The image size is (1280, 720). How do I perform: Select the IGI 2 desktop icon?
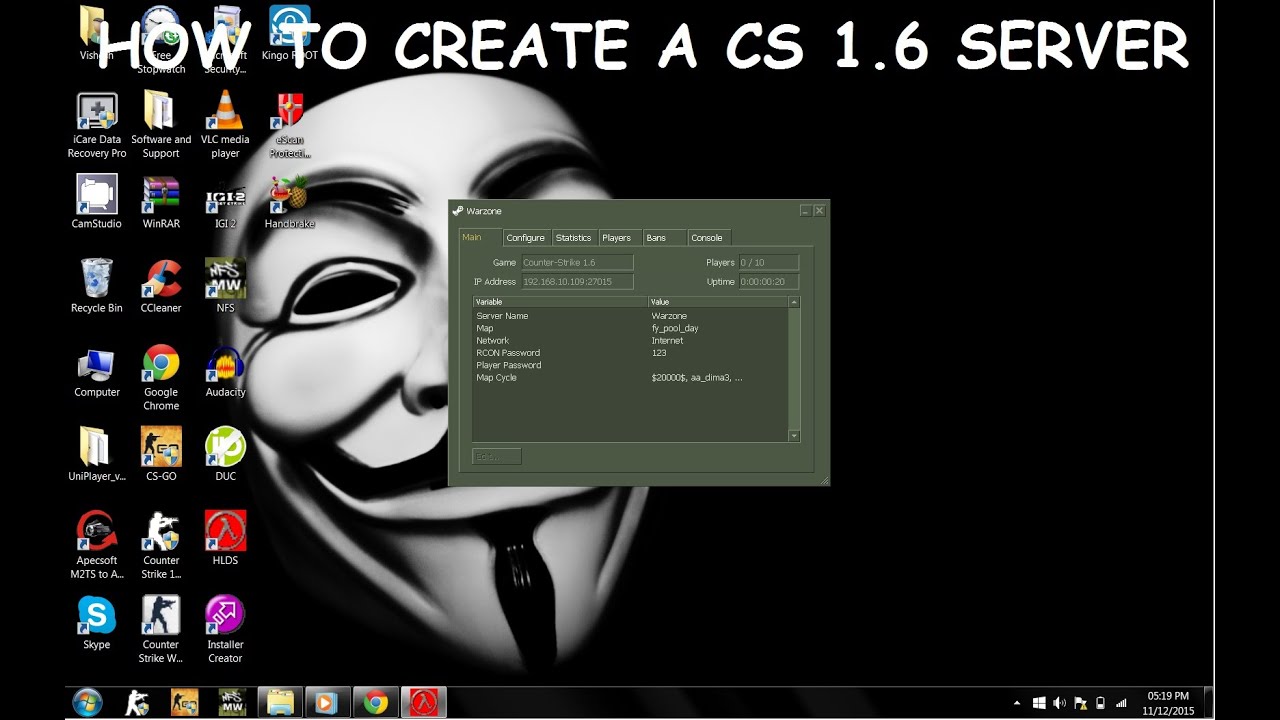click(x=225, y=202)
